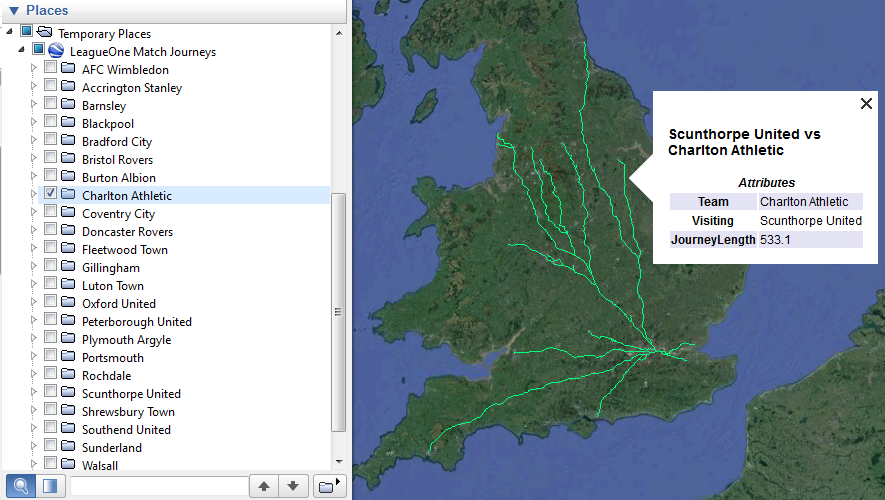
Task: Click the Shrewsbury Town folder icon
Action: 68,410
